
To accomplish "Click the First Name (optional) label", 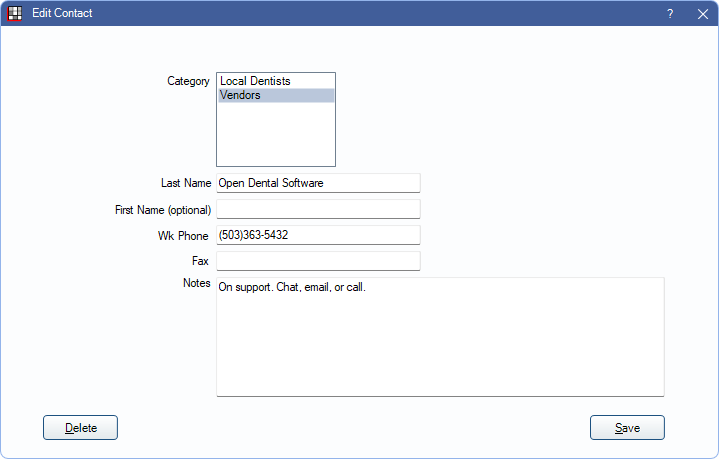I will (163, 210).
